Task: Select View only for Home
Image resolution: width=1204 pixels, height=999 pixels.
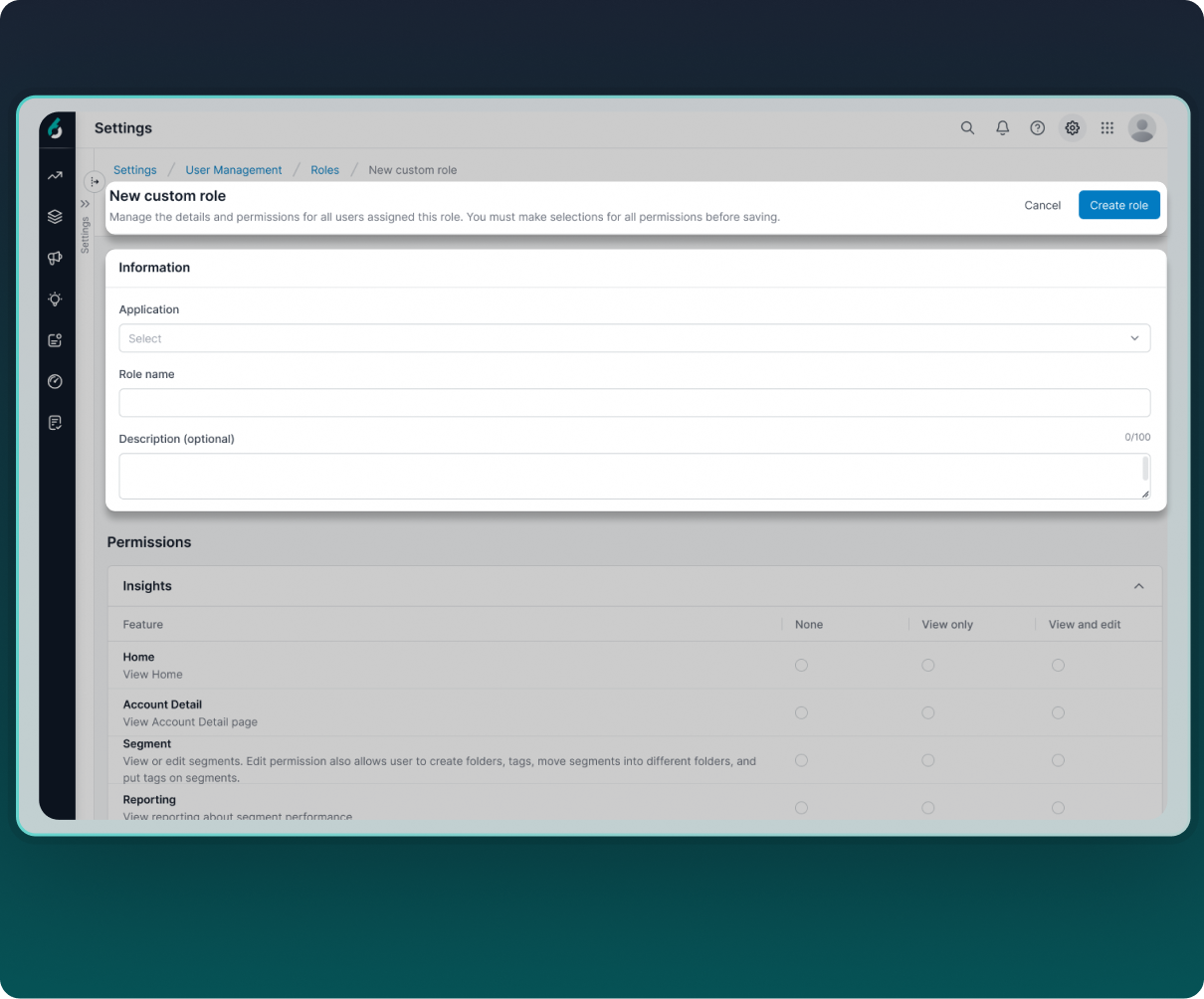Action: [928, 665]
